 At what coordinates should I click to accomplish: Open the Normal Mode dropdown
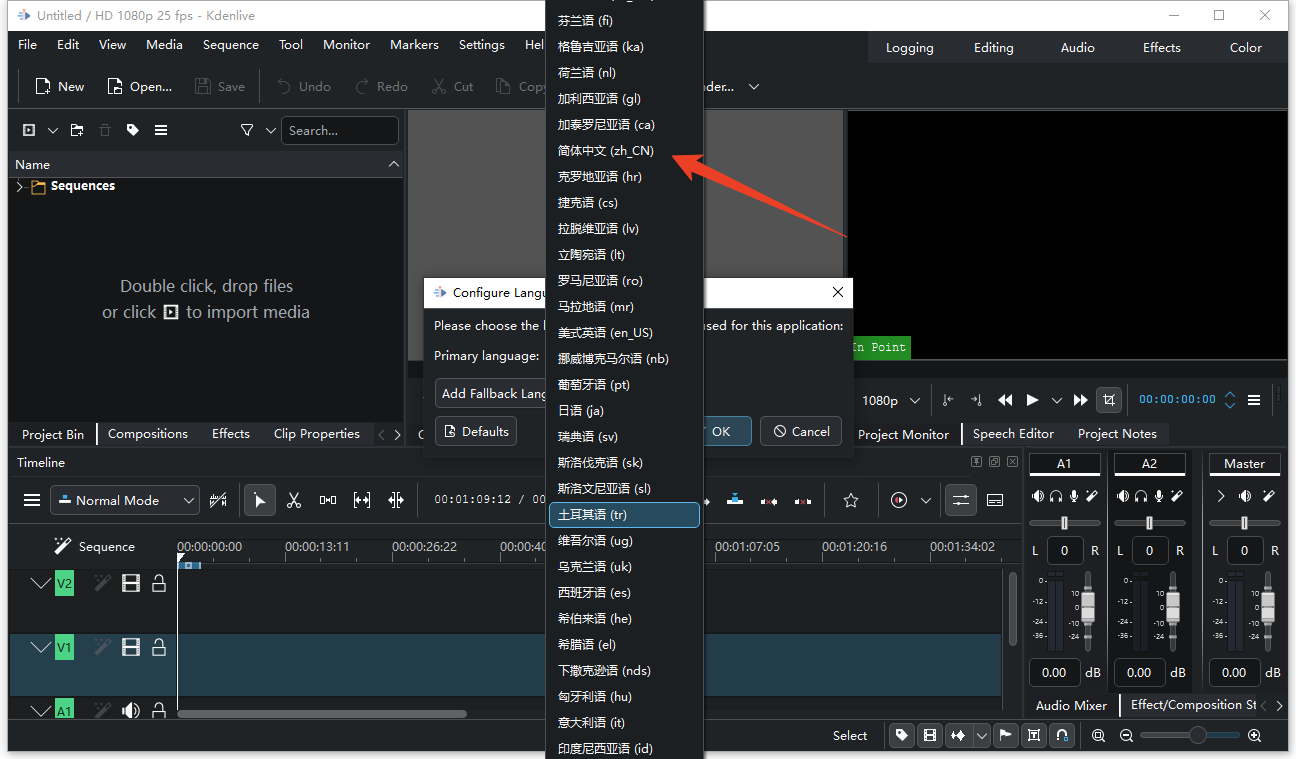coord(125,500)
